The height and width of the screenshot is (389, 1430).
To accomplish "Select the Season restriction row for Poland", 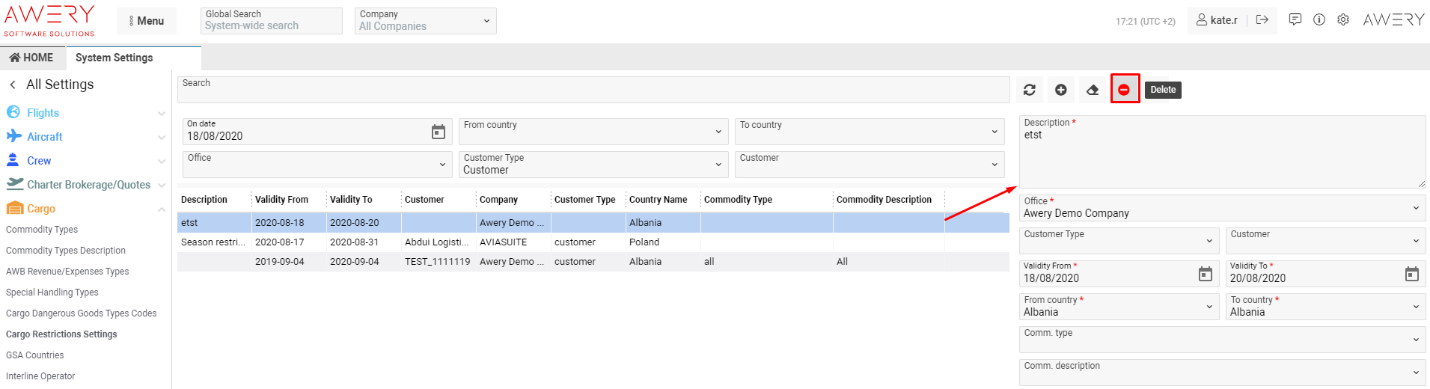I will coord(593,242).
